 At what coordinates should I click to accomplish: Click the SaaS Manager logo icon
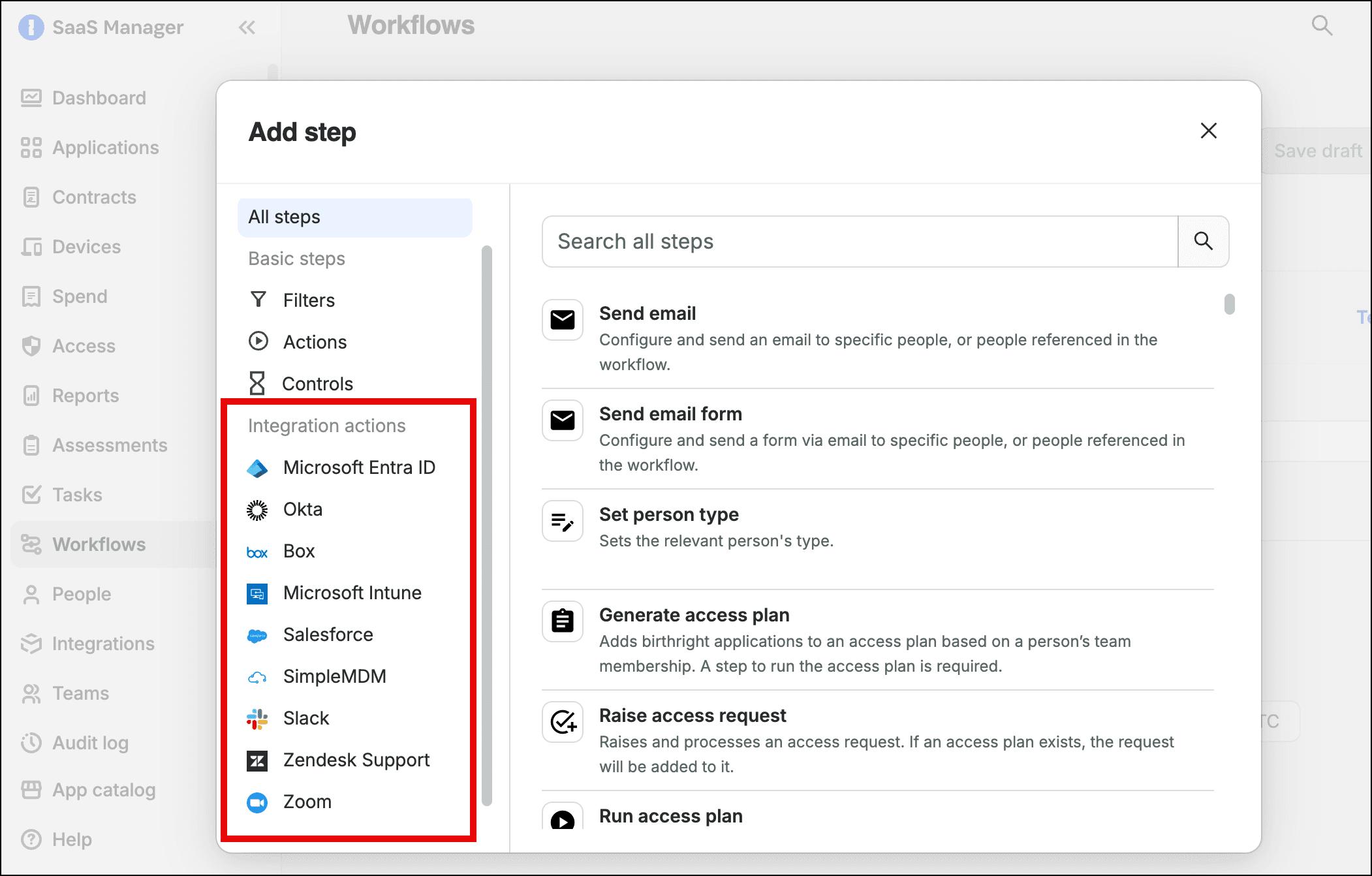31,27
